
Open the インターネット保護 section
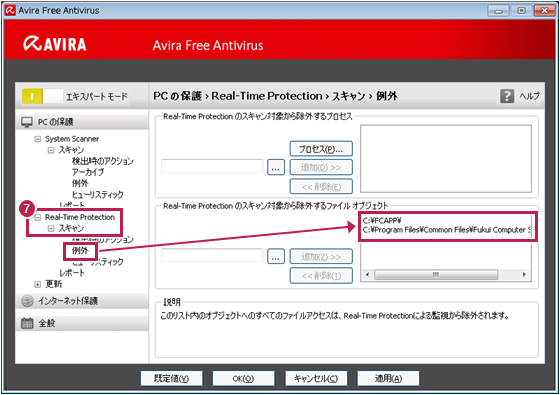point(82,301)
